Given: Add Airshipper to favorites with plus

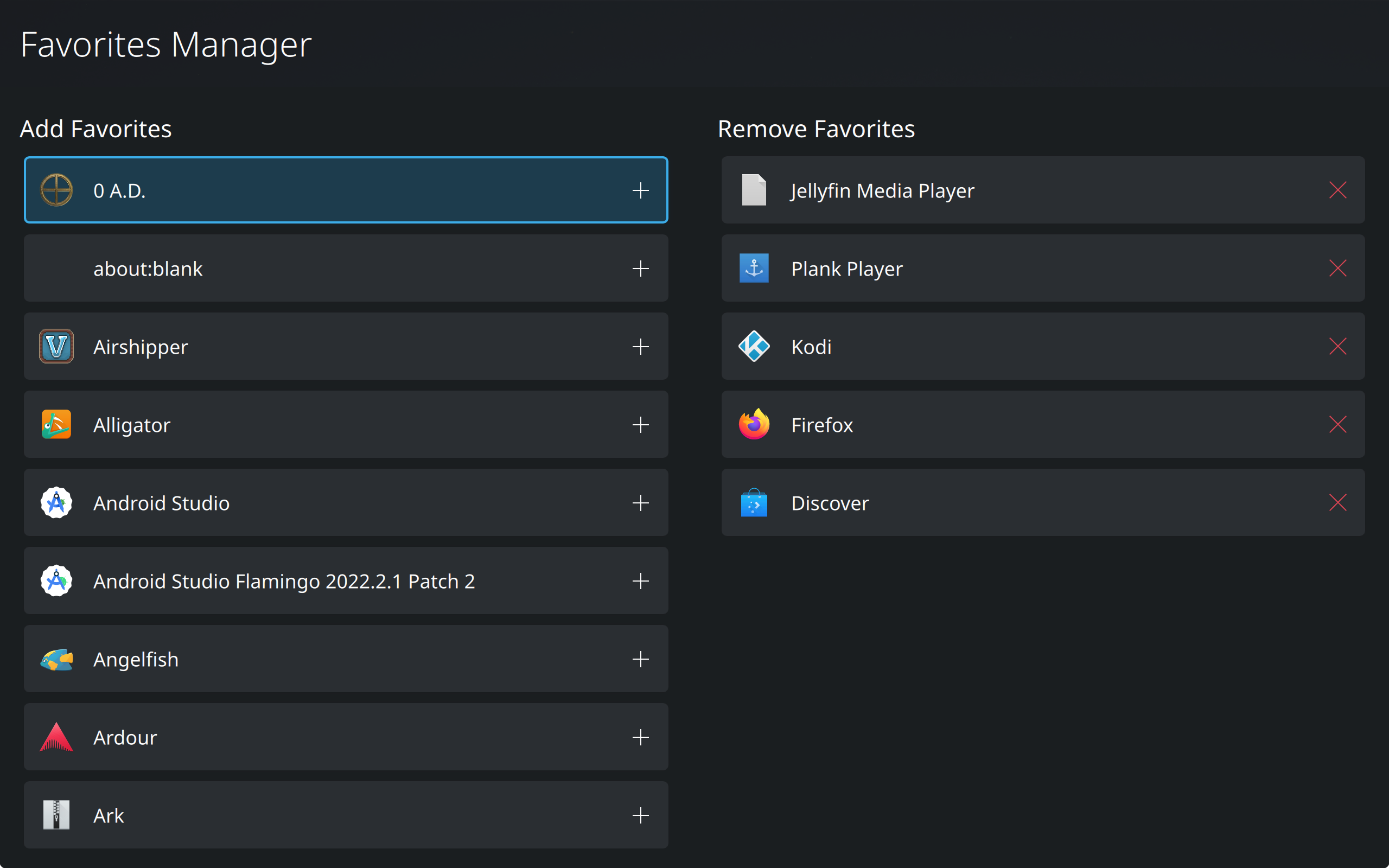Looking at the screenshot, I should pyautogui.click(x=641, y=346).
